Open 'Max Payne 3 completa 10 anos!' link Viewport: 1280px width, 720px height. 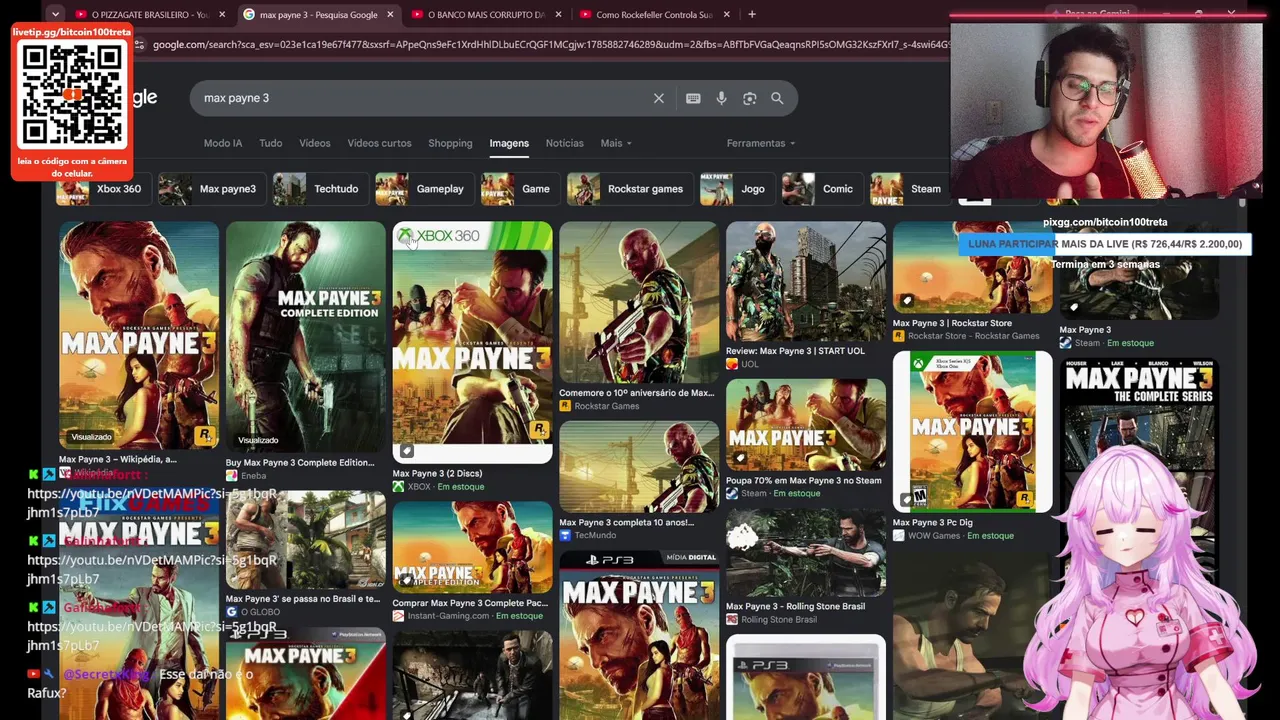coord(626,523)
